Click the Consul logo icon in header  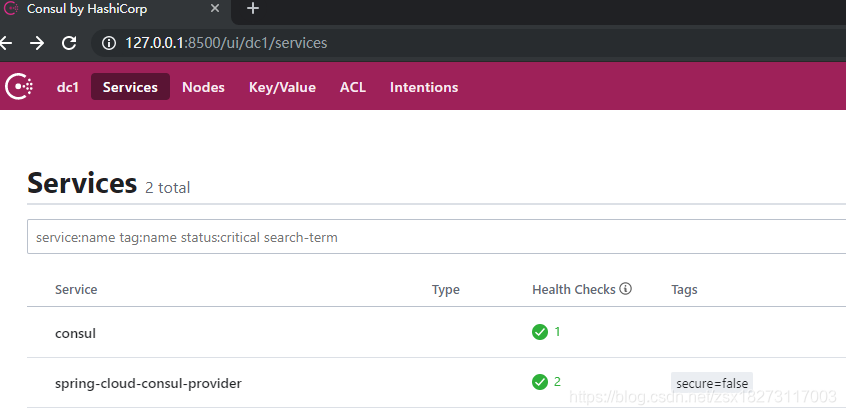pos(19,86)
